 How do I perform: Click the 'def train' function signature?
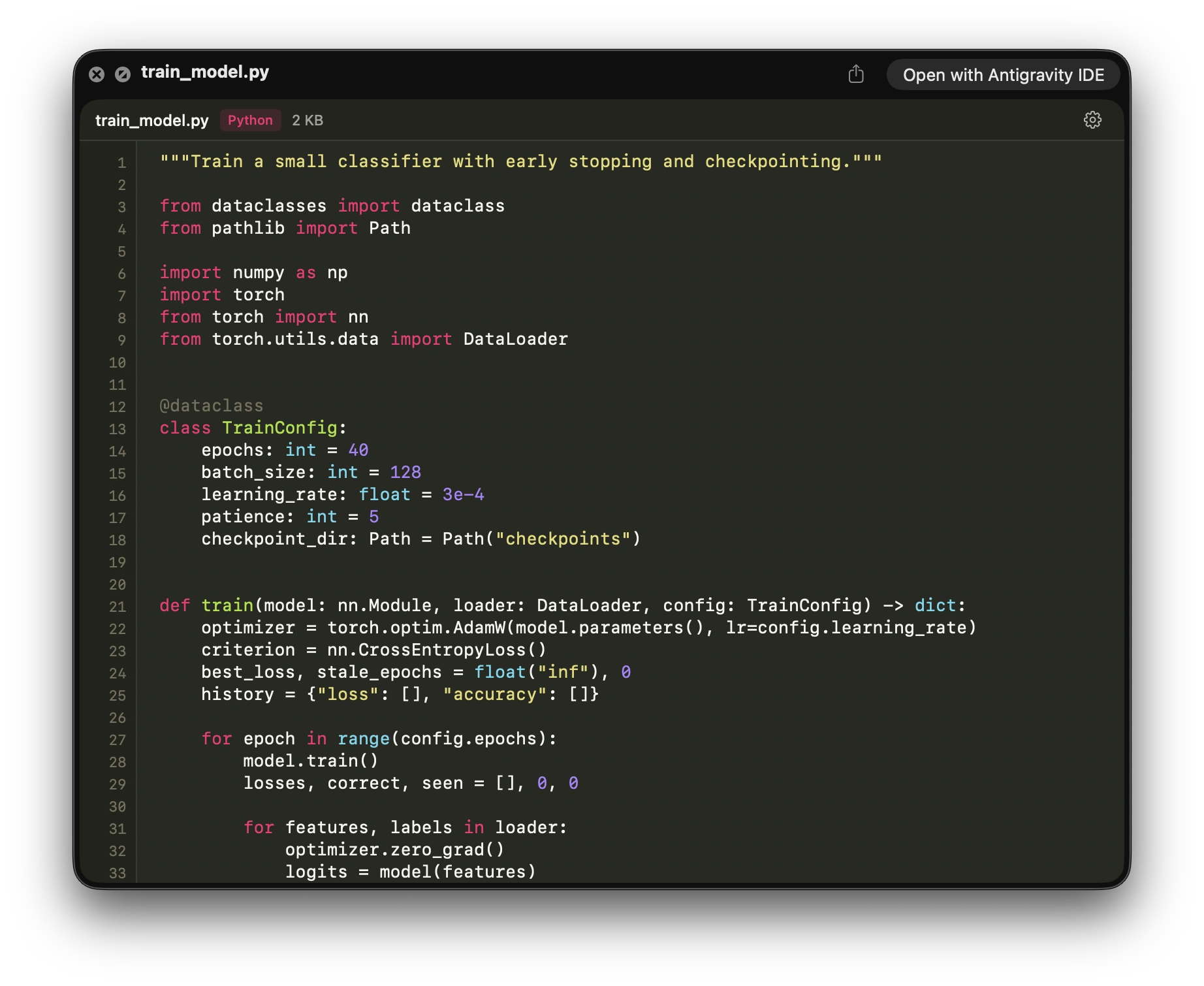[563, 605]
